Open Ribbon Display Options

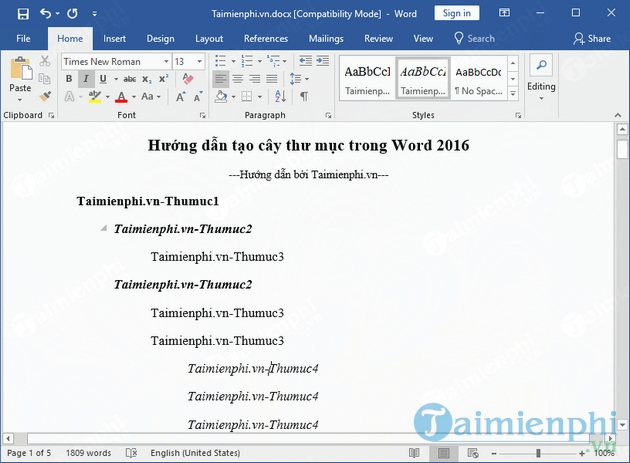[504, 13]
